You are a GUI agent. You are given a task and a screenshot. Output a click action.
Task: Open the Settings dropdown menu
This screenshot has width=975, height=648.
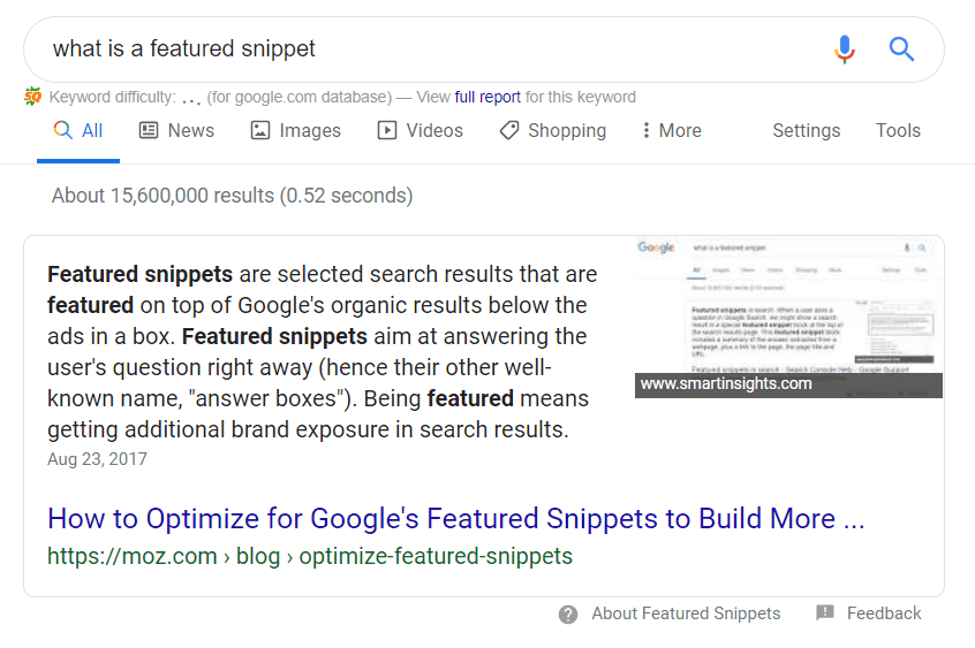click(x=806, y=130)
